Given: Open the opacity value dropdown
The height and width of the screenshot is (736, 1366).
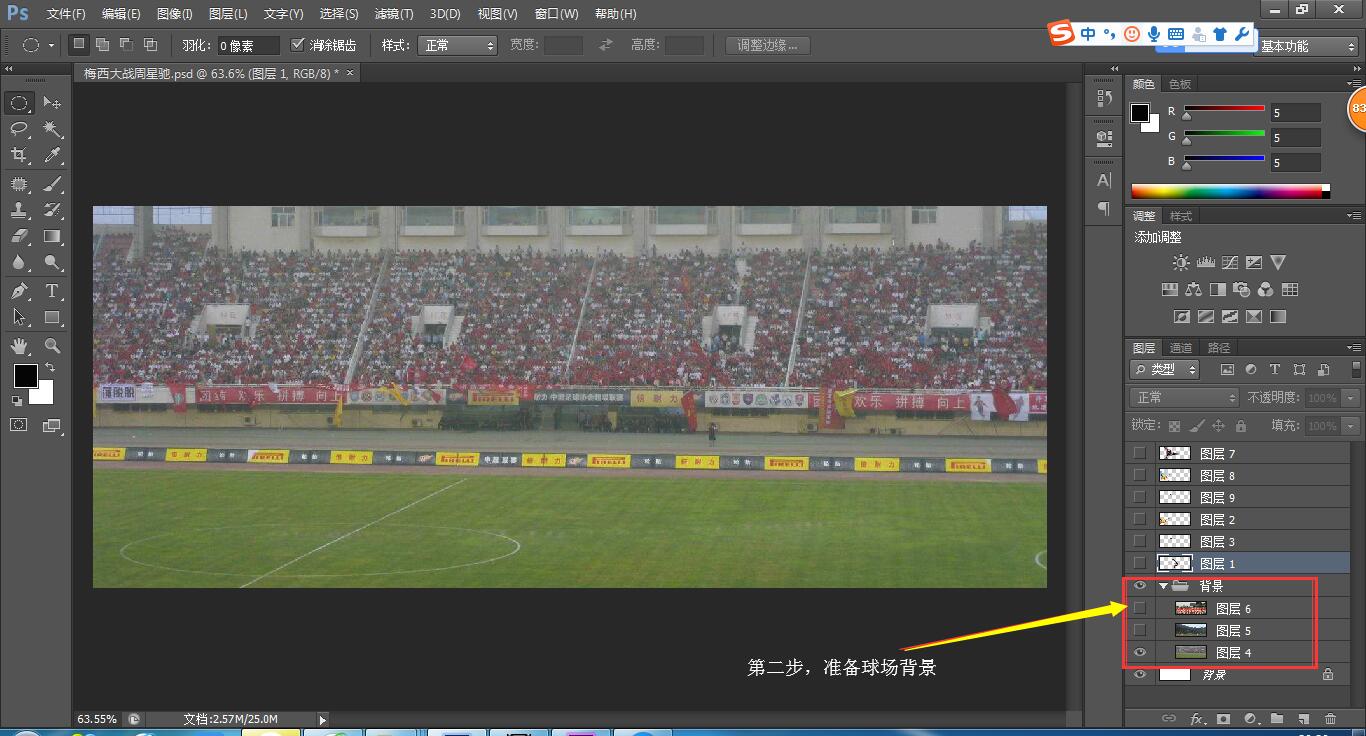Looking at the screenshot, I should pyautogui.click(x=1351, y=397).
